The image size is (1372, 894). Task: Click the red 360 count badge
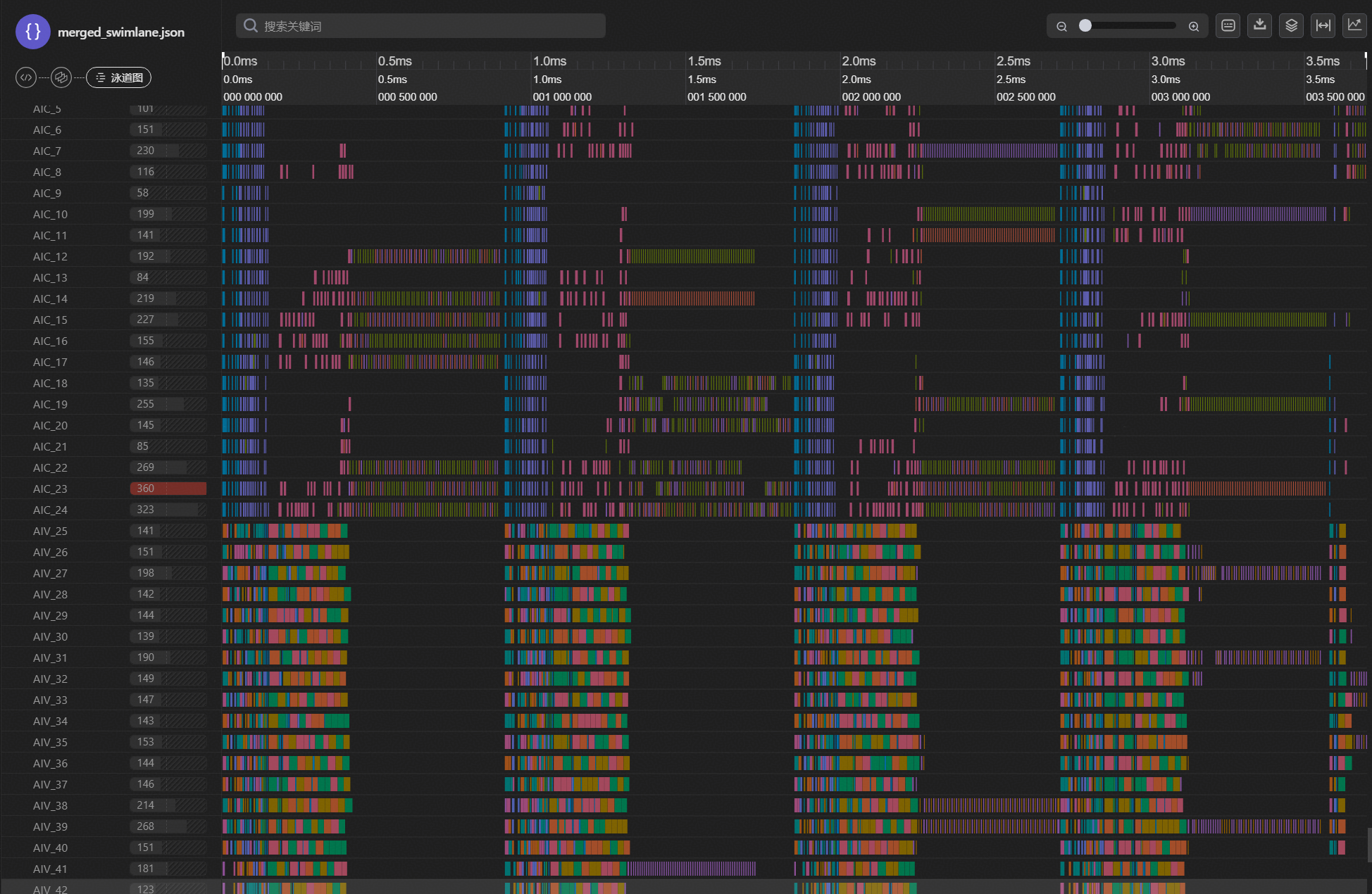(168, 489)
